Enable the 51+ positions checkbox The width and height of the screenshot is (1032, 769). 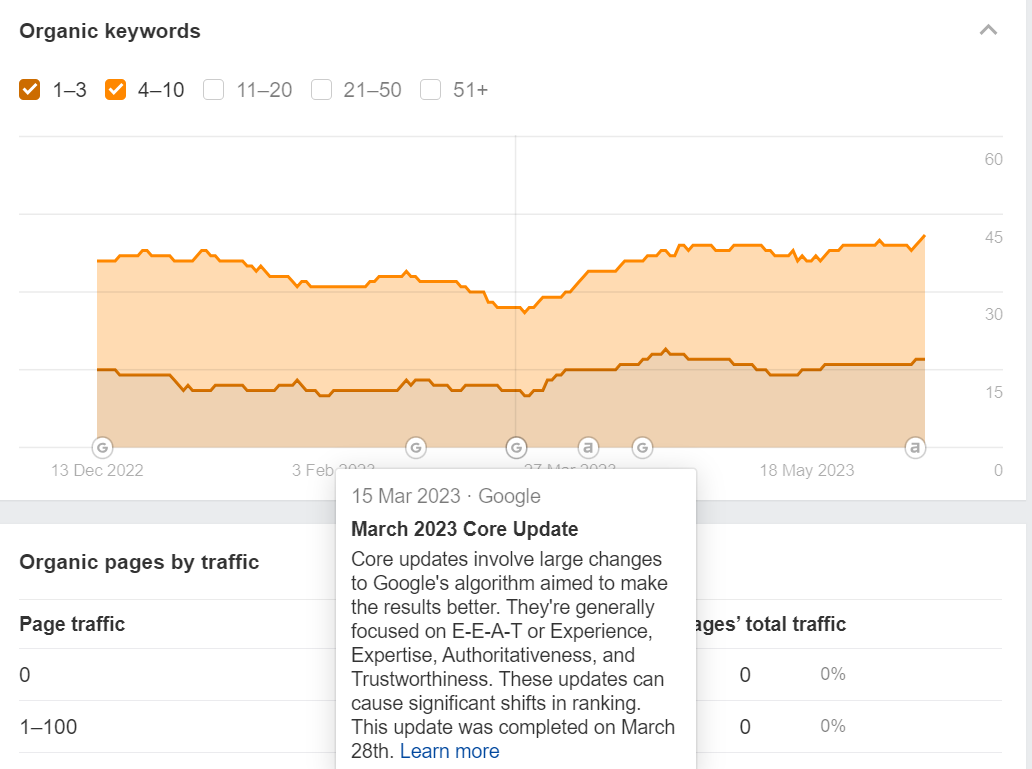[x=431, y=90]
